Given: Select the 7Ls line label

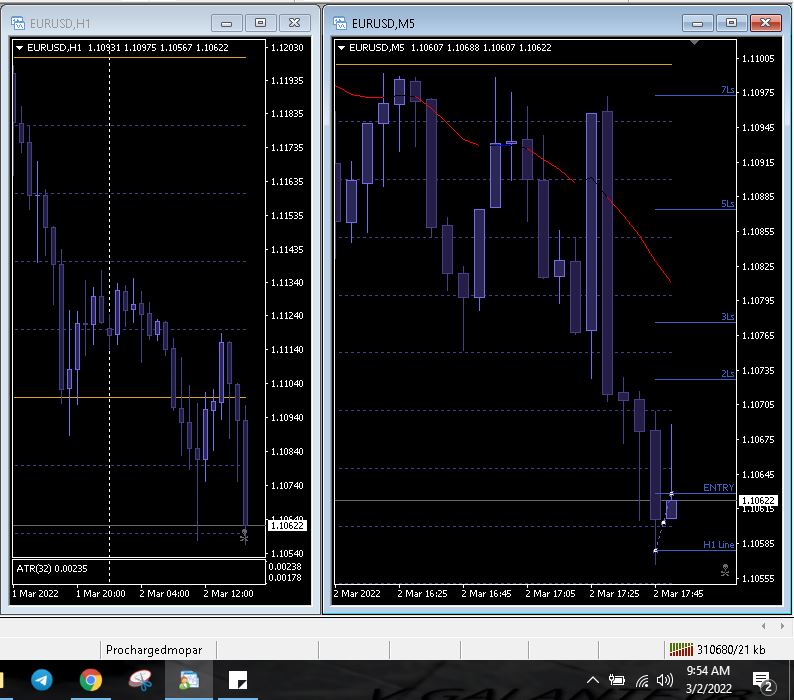Looking at the screenshot, I should pyautogui.click(x=727, y=90).
